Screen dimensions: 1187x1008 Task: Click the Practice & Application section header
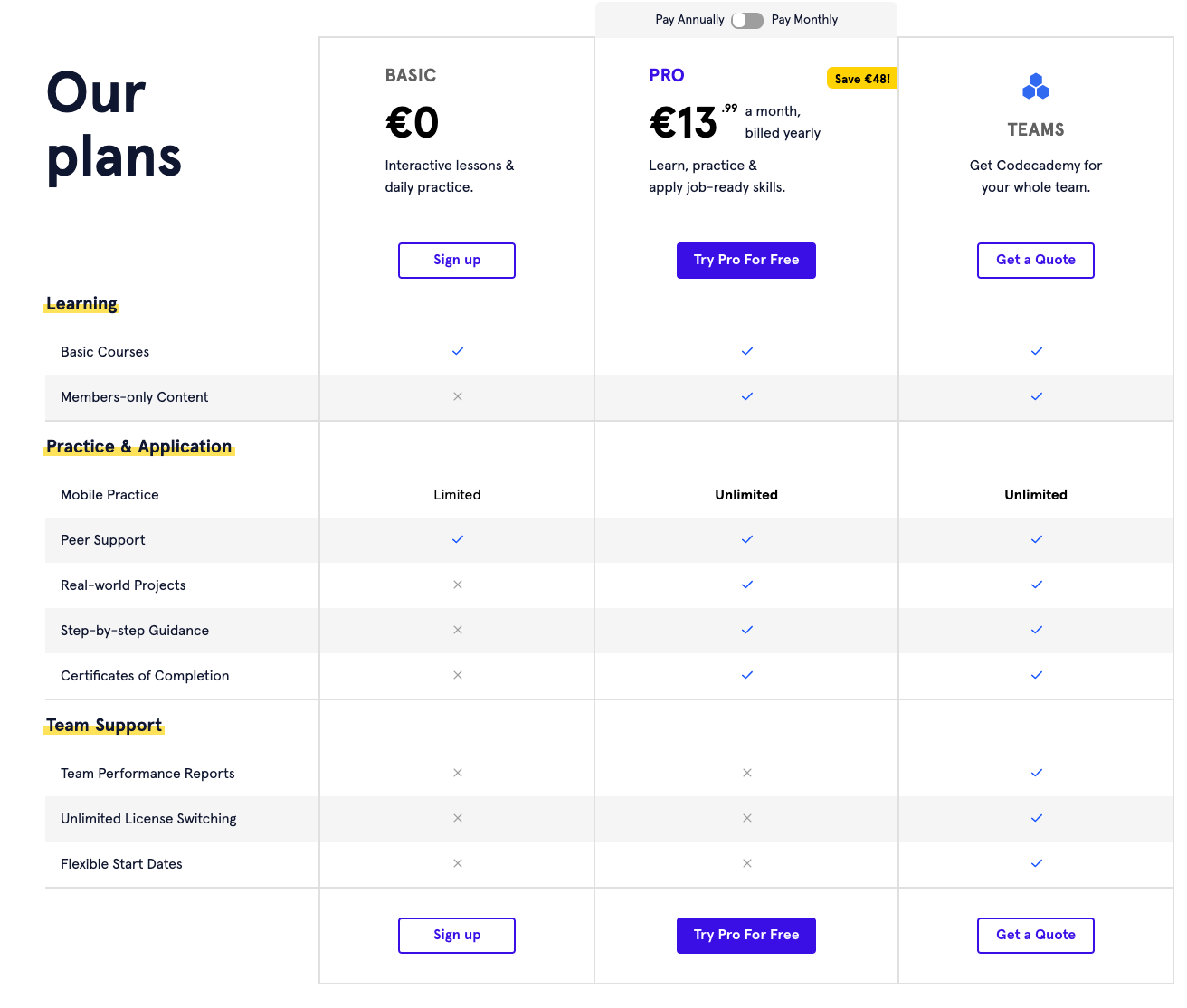(x=138, y=446)
